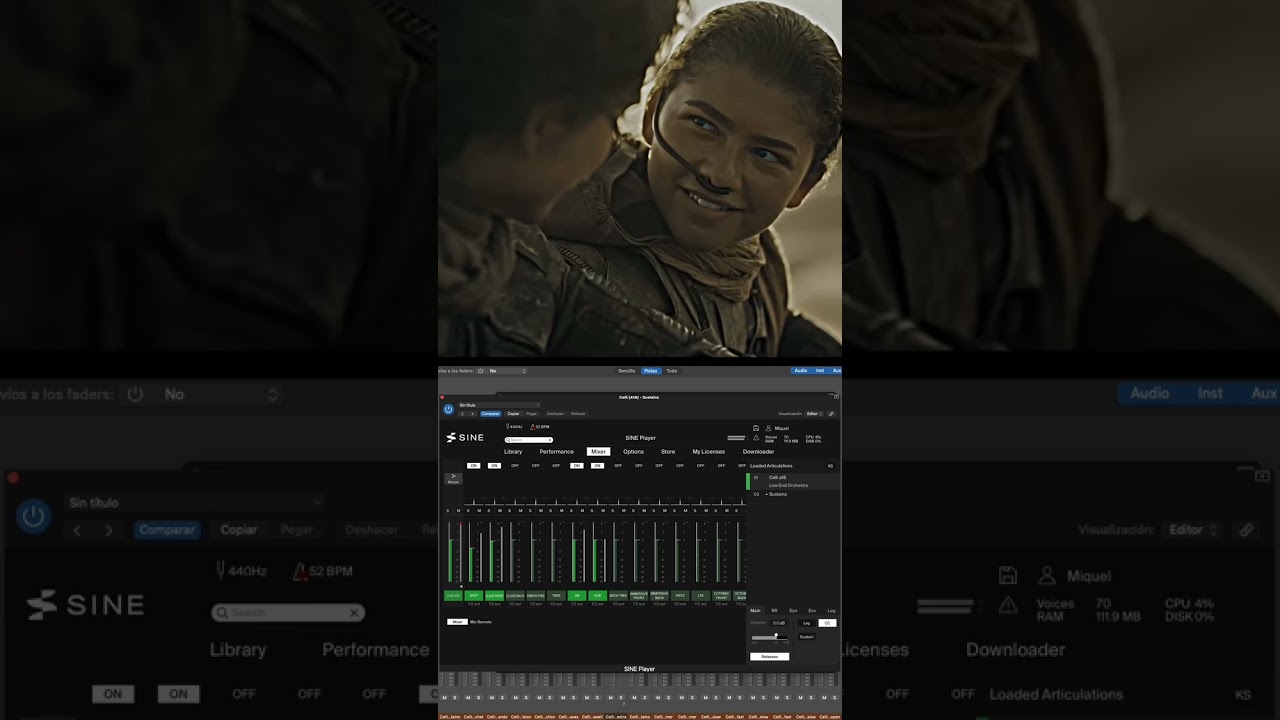Open the Performance tab
Viewport: 1280px width, 720px height.
(557, 452)
